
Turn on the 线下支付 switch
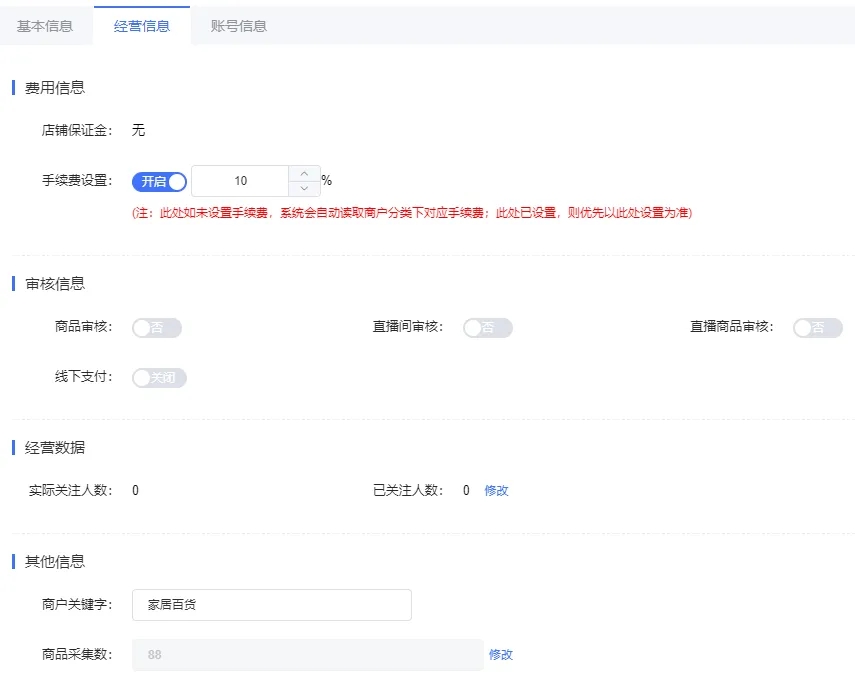click(x=158, y=378)
